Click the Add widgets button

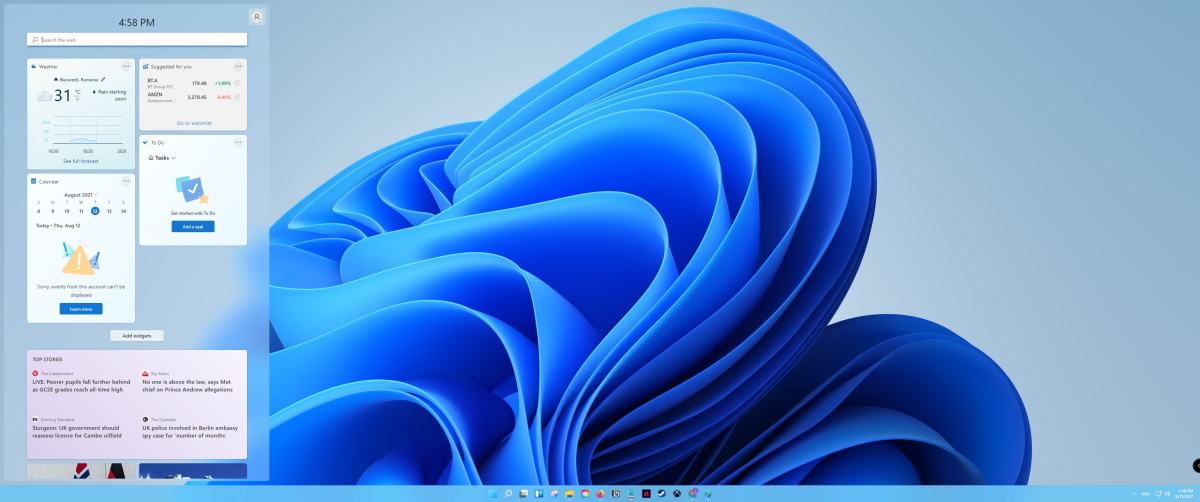137,336
